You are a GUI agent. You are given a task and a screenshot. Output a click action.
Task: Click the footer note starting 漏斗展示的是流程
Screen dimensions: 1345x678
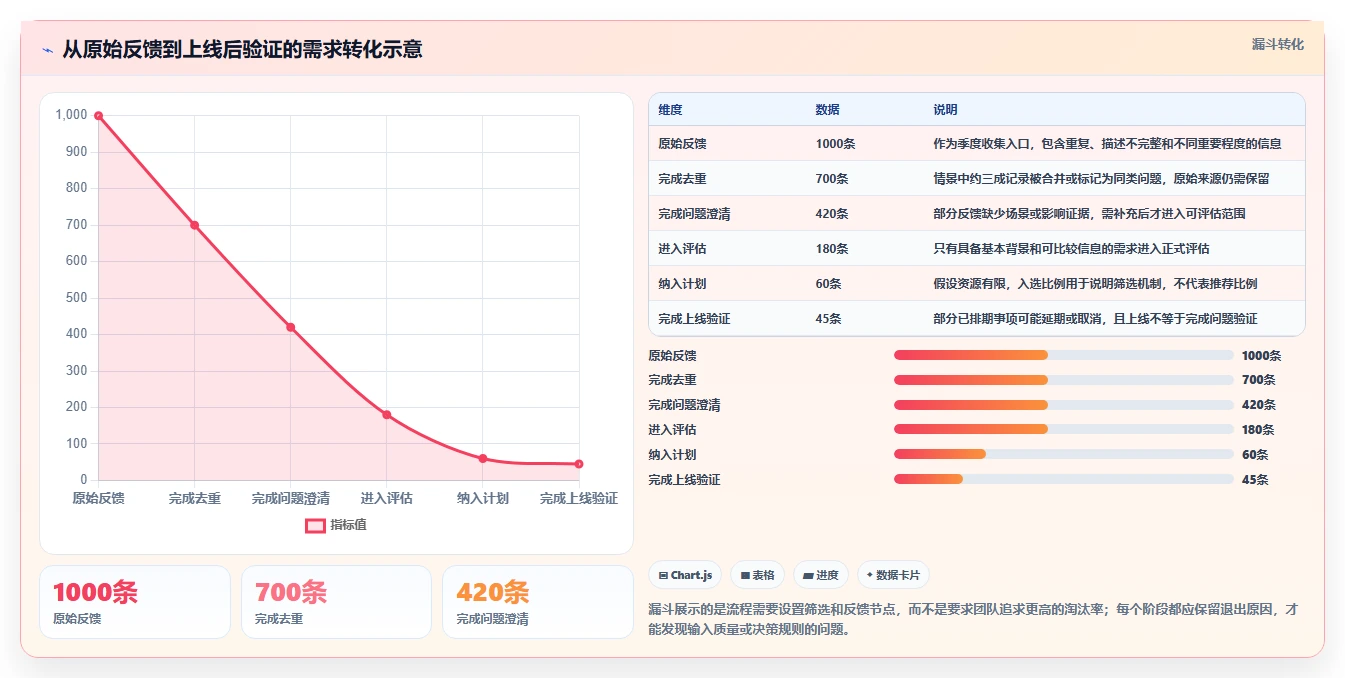point(973,619)
